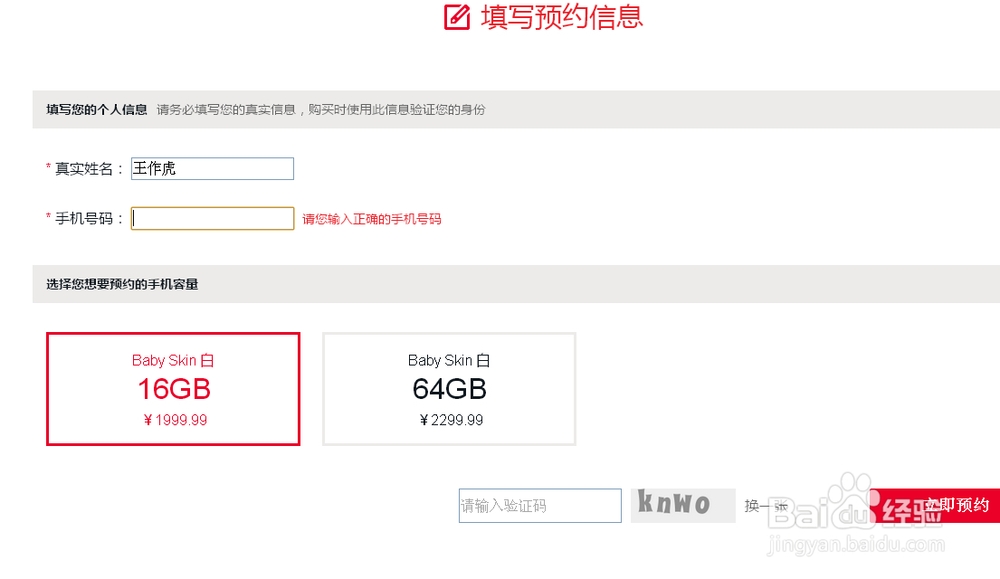Click the 选择您想要预约的手机容量 section bar

(120, 284)
